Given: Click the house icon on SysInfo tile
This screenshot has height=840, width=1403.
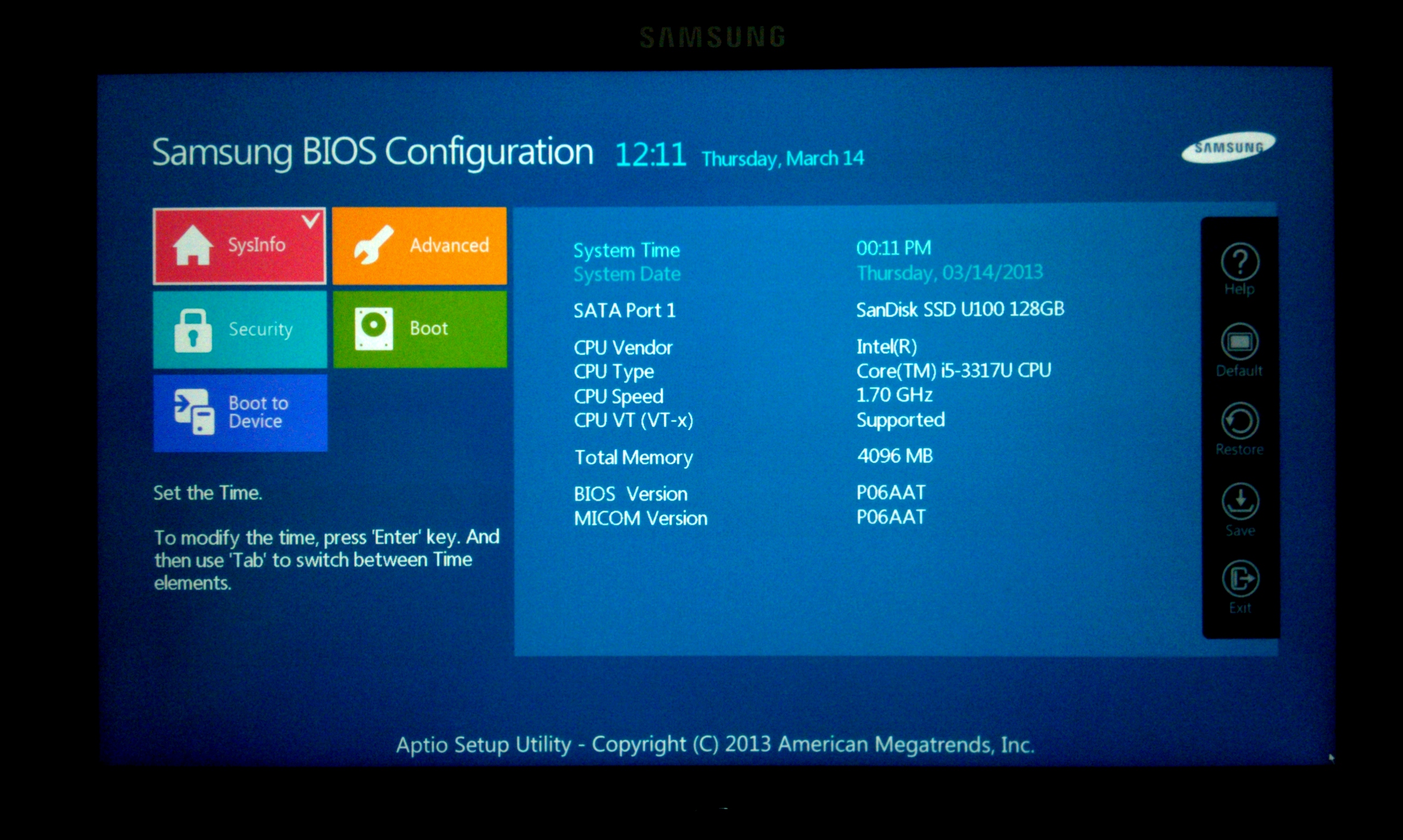Looking at the screenshot, I should point(193,245).
